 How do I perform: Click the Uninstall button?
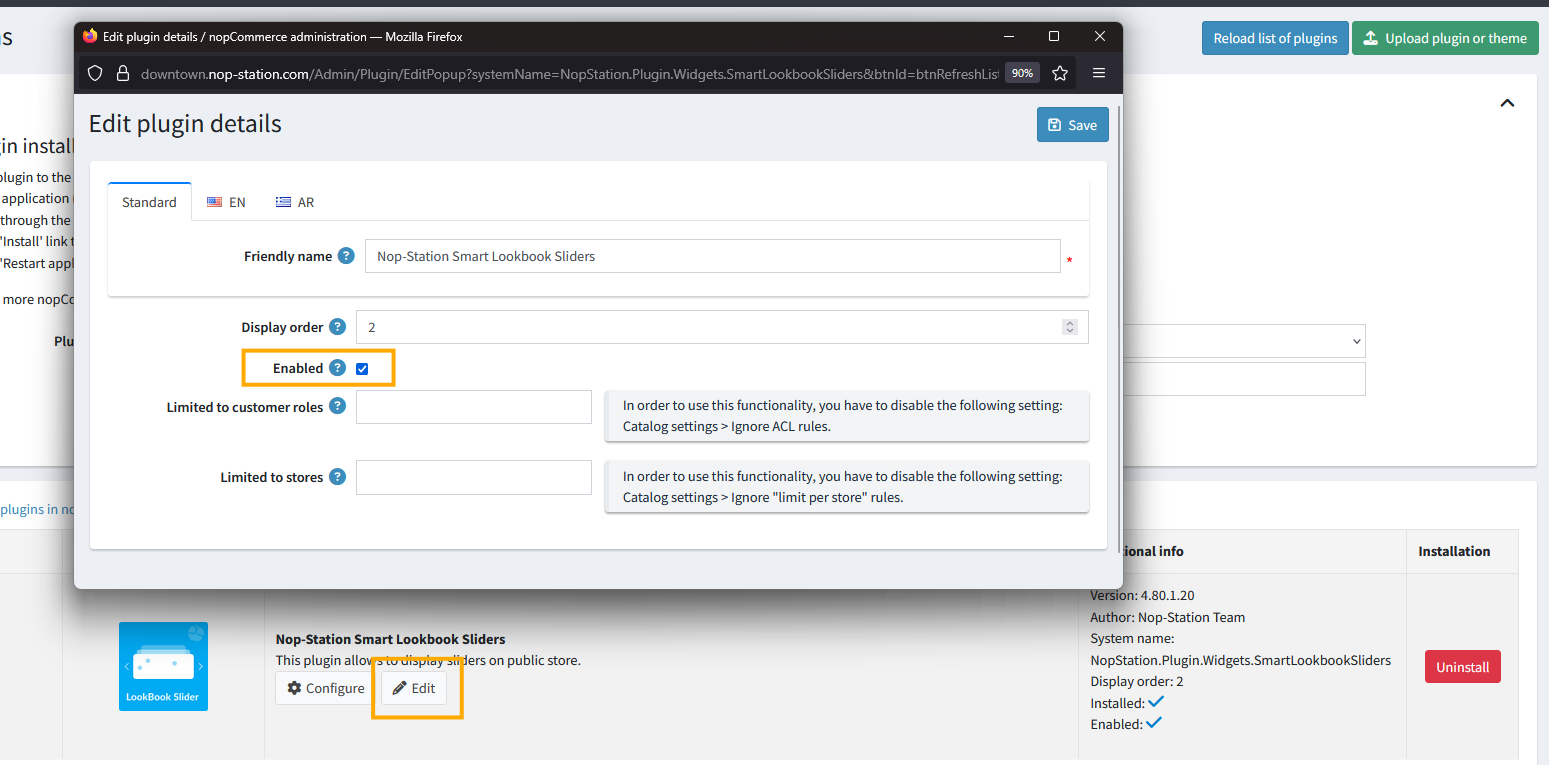1462,667
